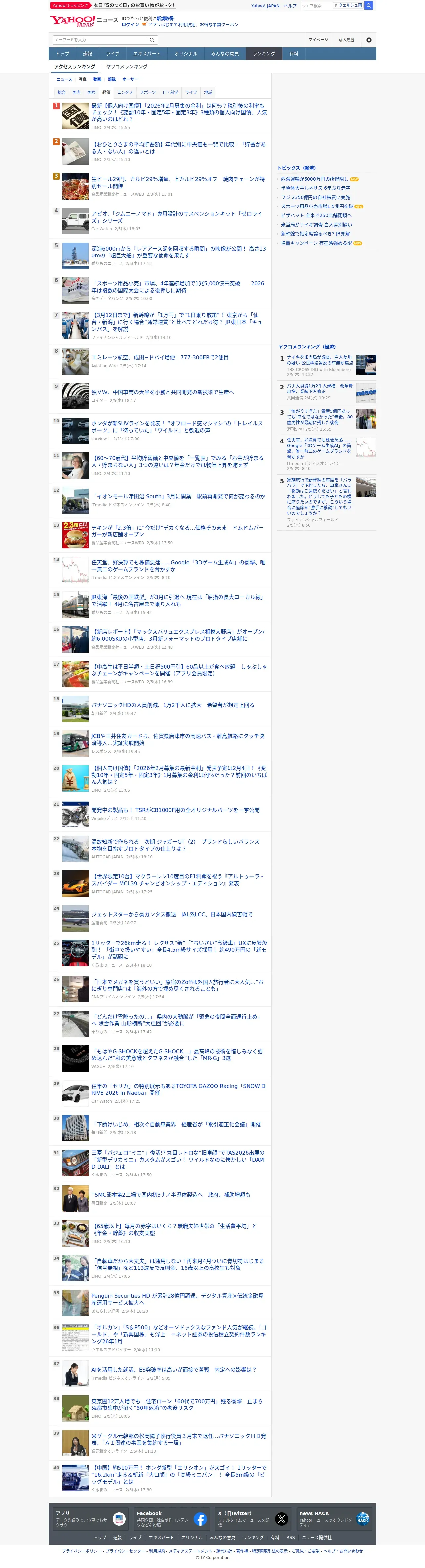The image size is (425, 1568).
Task: Select the エンタメ category tab
Action: [125, 93]
